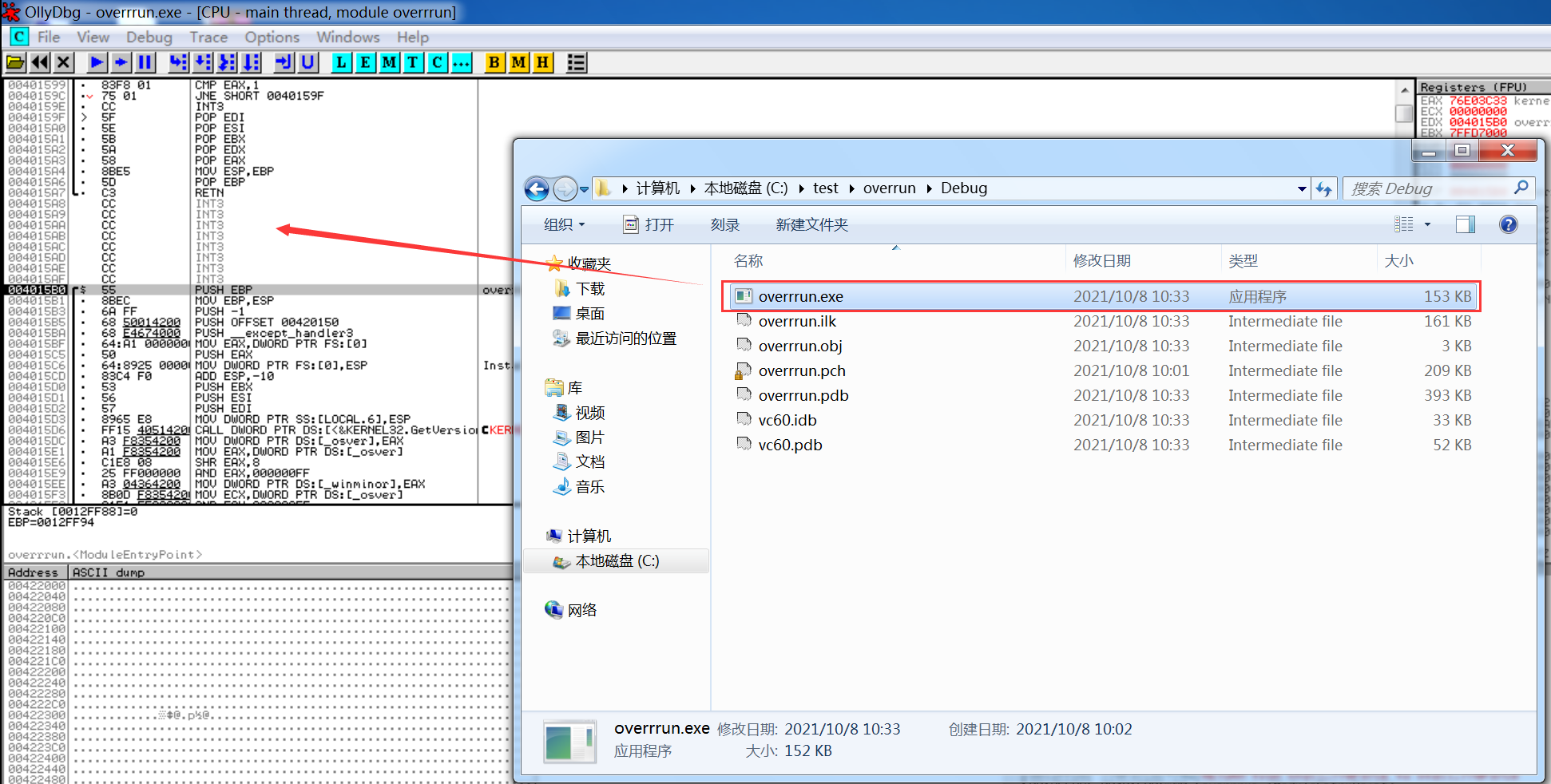
Task: Open the Options menu in OllyDbg
Action: point(272,37)
